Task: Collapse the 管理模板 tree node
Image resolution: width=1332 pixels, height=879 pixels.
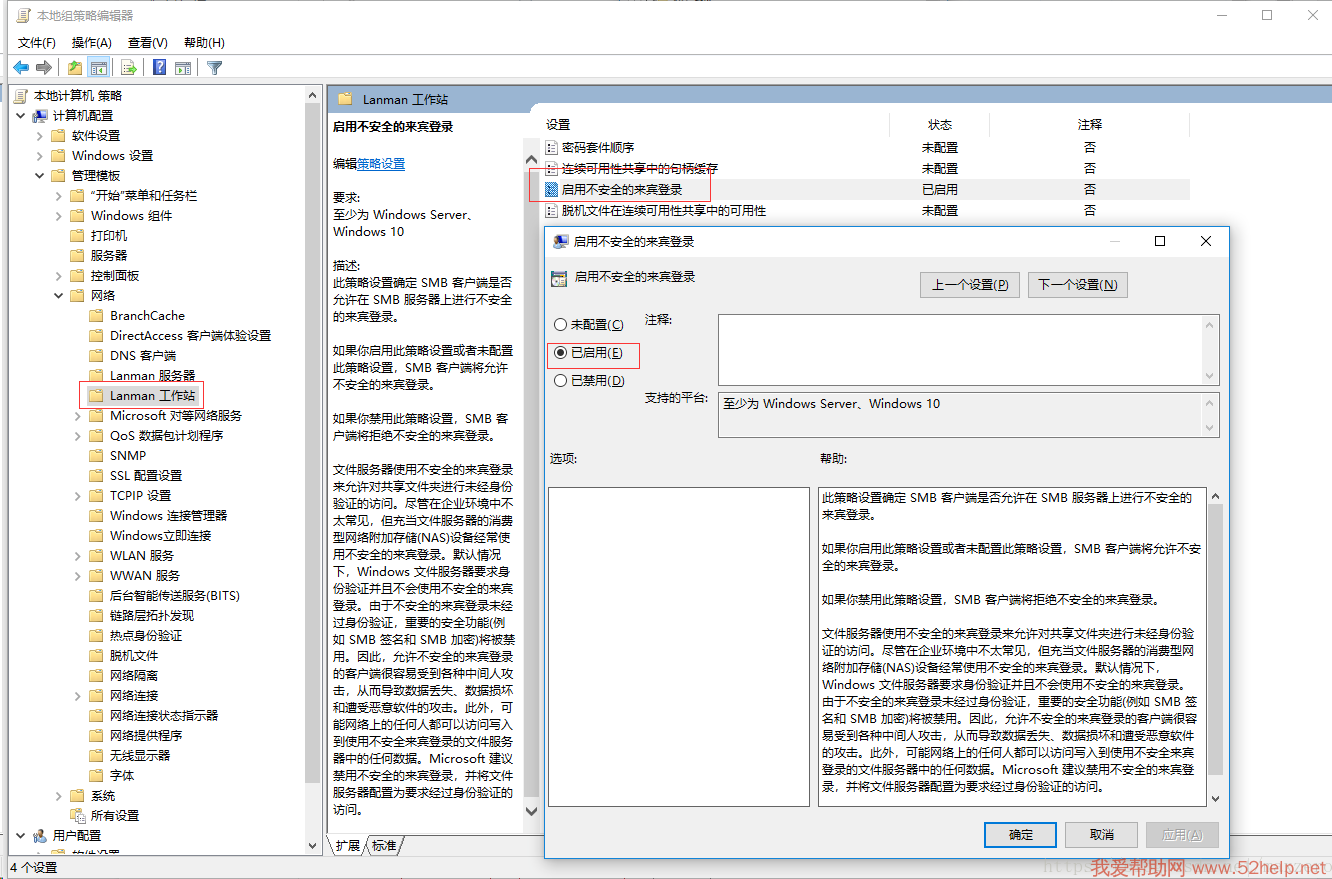Action: point(40,176)
